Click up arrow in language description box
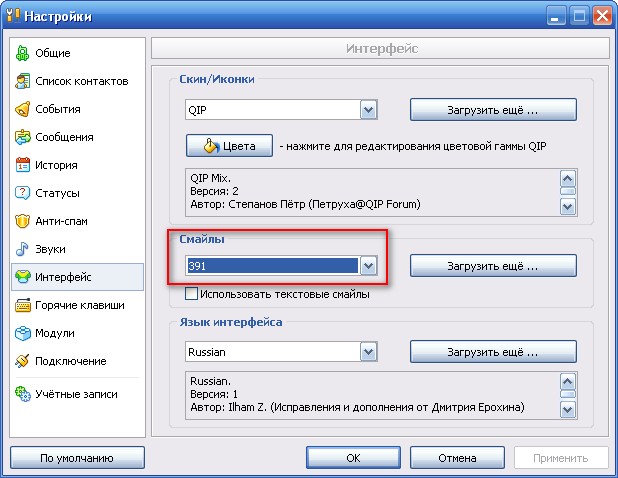The height and width of the screenshot is (478, 618). tap(568, 382)
